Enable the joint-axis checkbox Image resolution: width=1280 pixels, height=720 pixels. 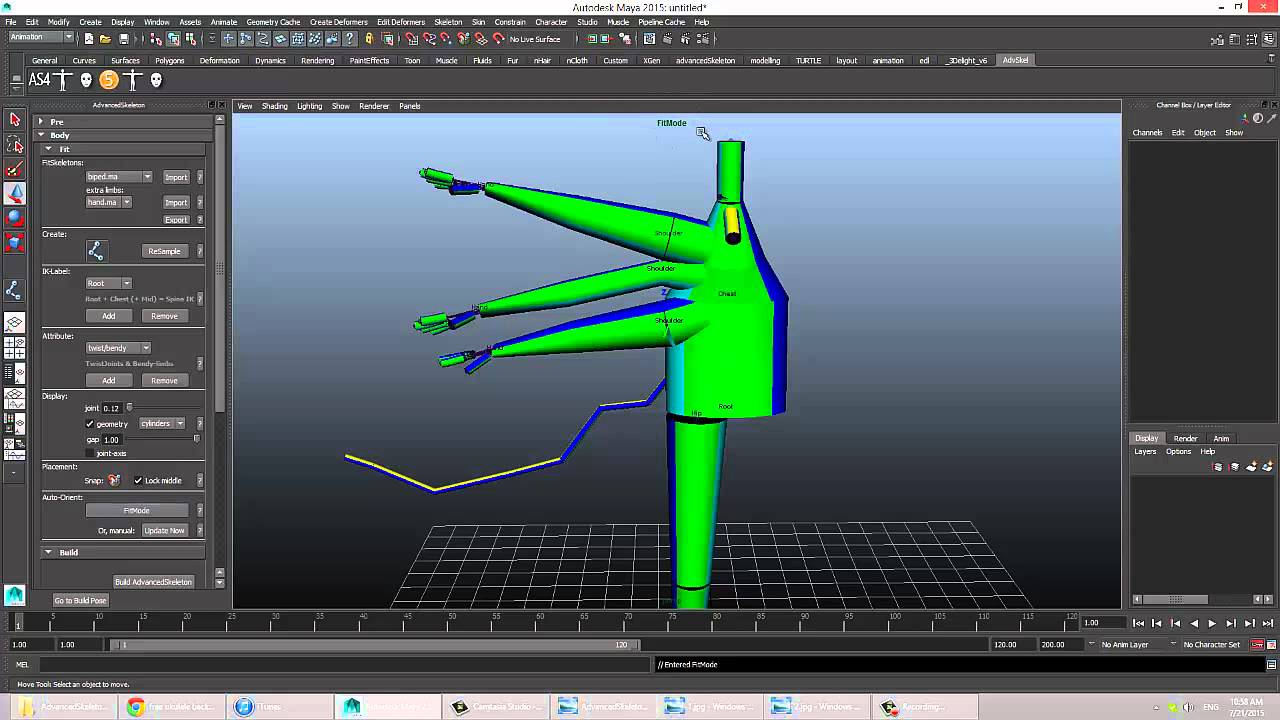pyautogui.click(x=89, y=453)
